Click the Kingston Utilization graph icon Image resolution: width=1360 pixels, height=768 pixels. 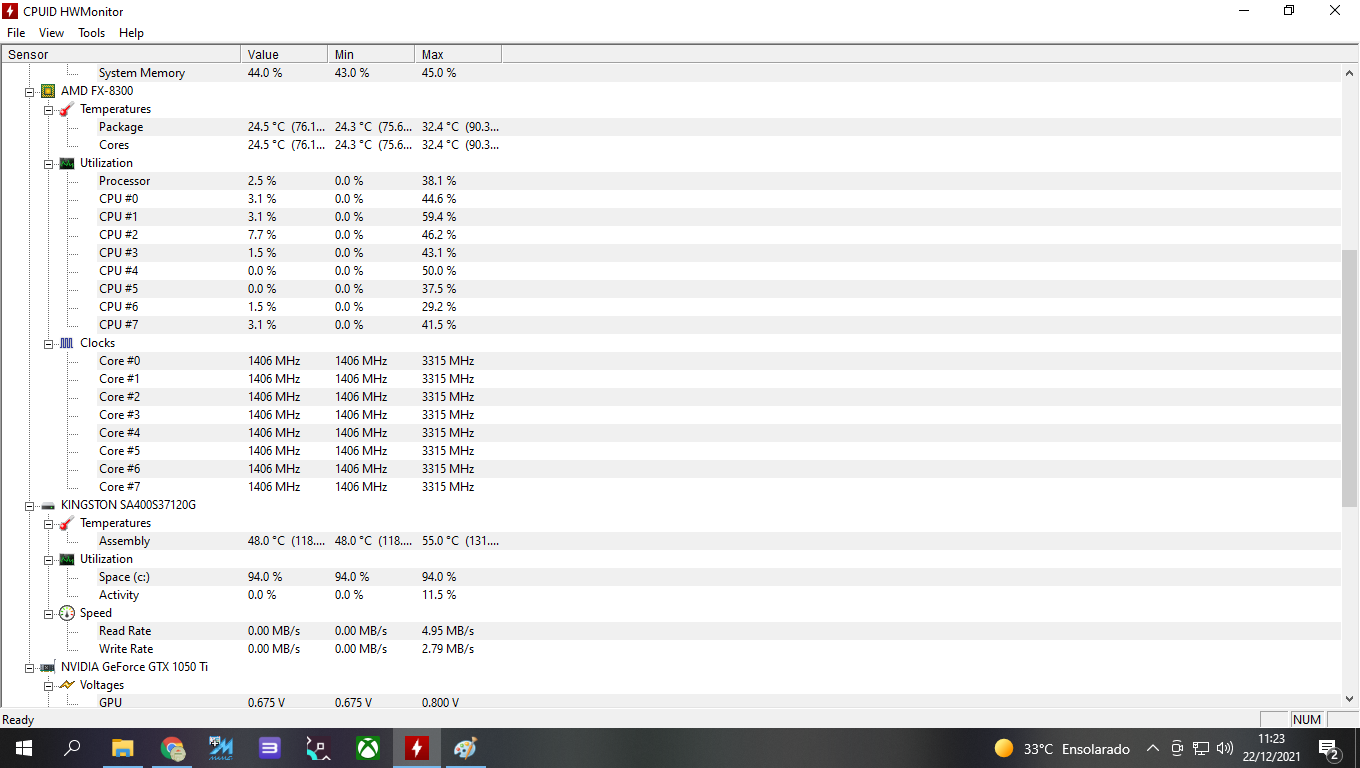[67, 559]
